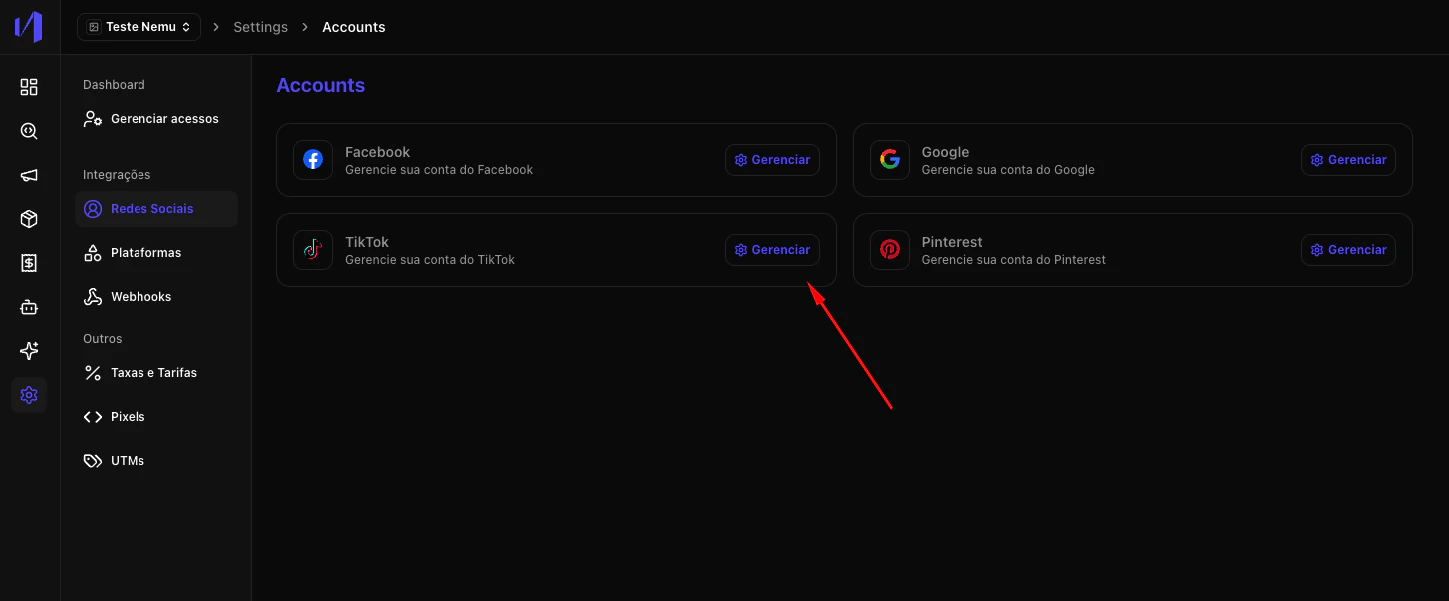Open Taxas e Tarifas in sidebar
This screenshot has height=601, width=1449.
(156, 373)
